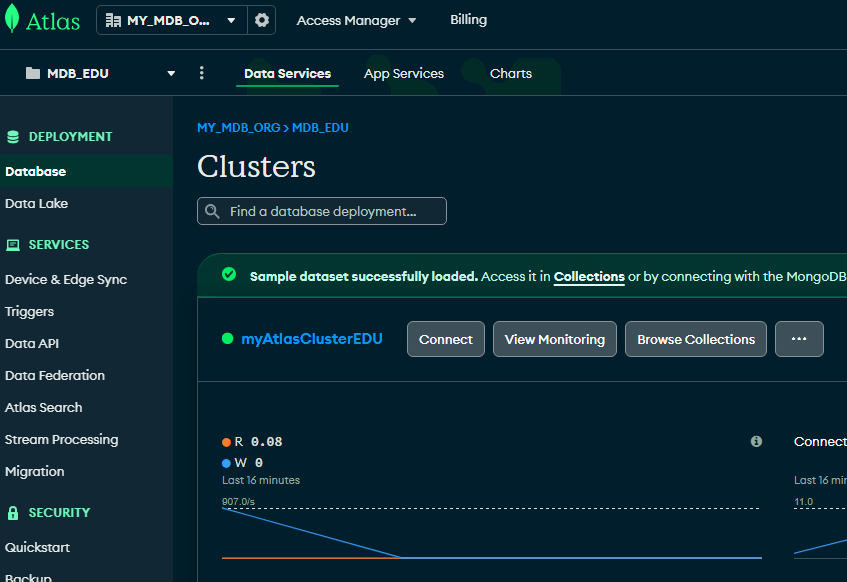Screen dimensions: 847x582
Task: Click the Atlas leaf logo
Action: tap(10, 20)
